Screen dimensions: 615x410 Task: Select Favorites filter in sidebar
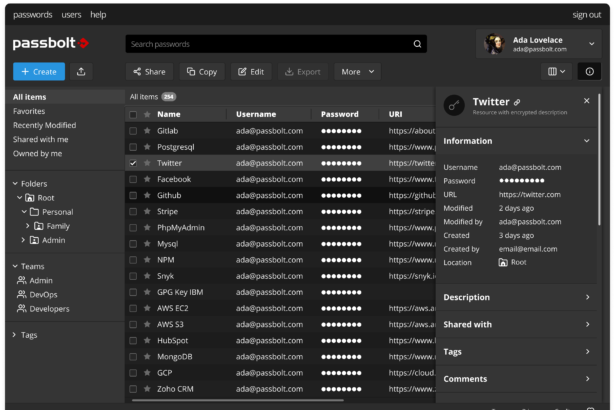coord(29,111)
